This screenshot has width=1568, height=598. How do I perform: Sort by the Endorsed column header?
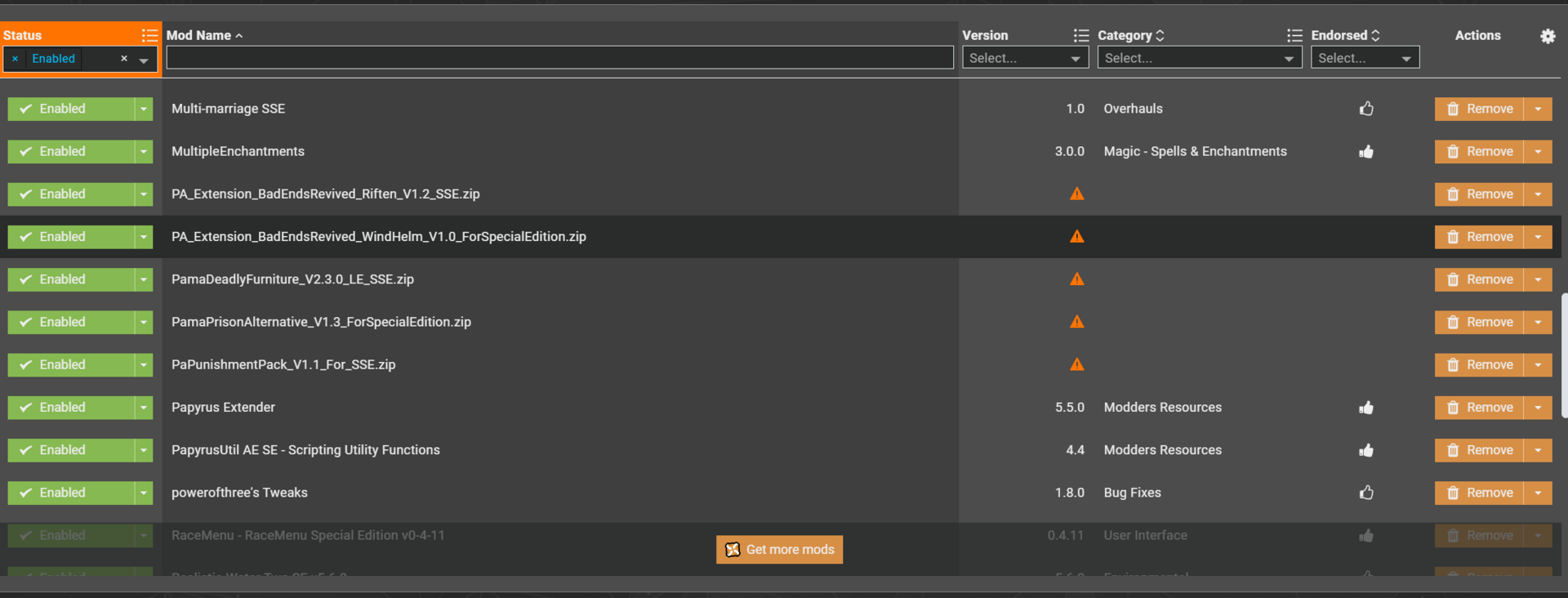(1345, 35)
